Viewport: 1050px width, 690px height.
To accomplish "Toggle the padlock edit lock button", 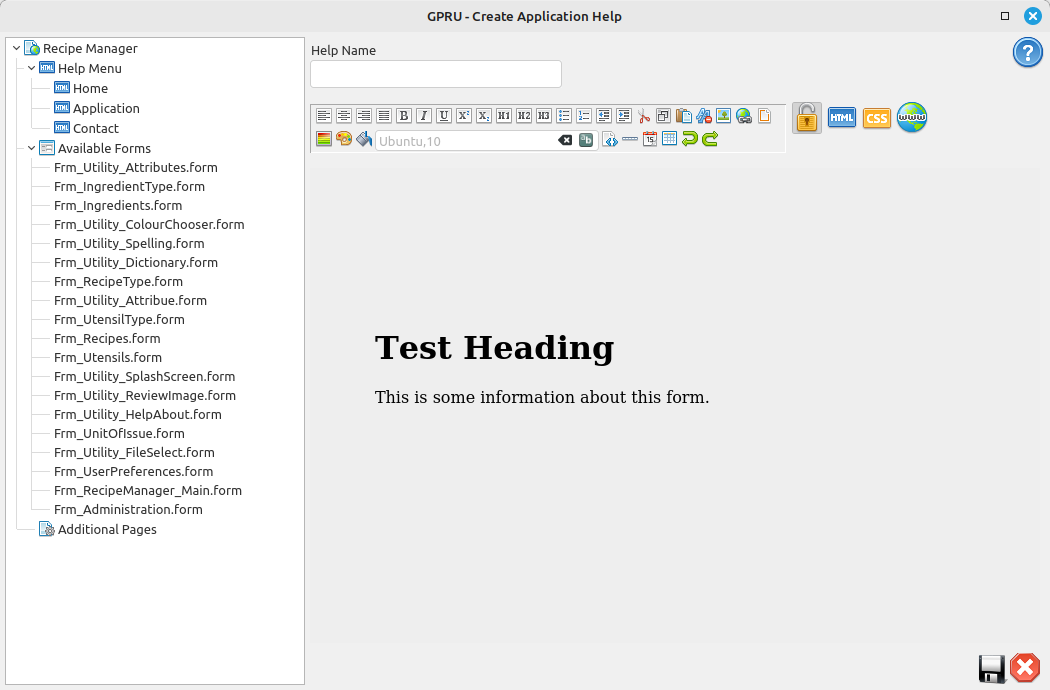I will tap(807, 118).
